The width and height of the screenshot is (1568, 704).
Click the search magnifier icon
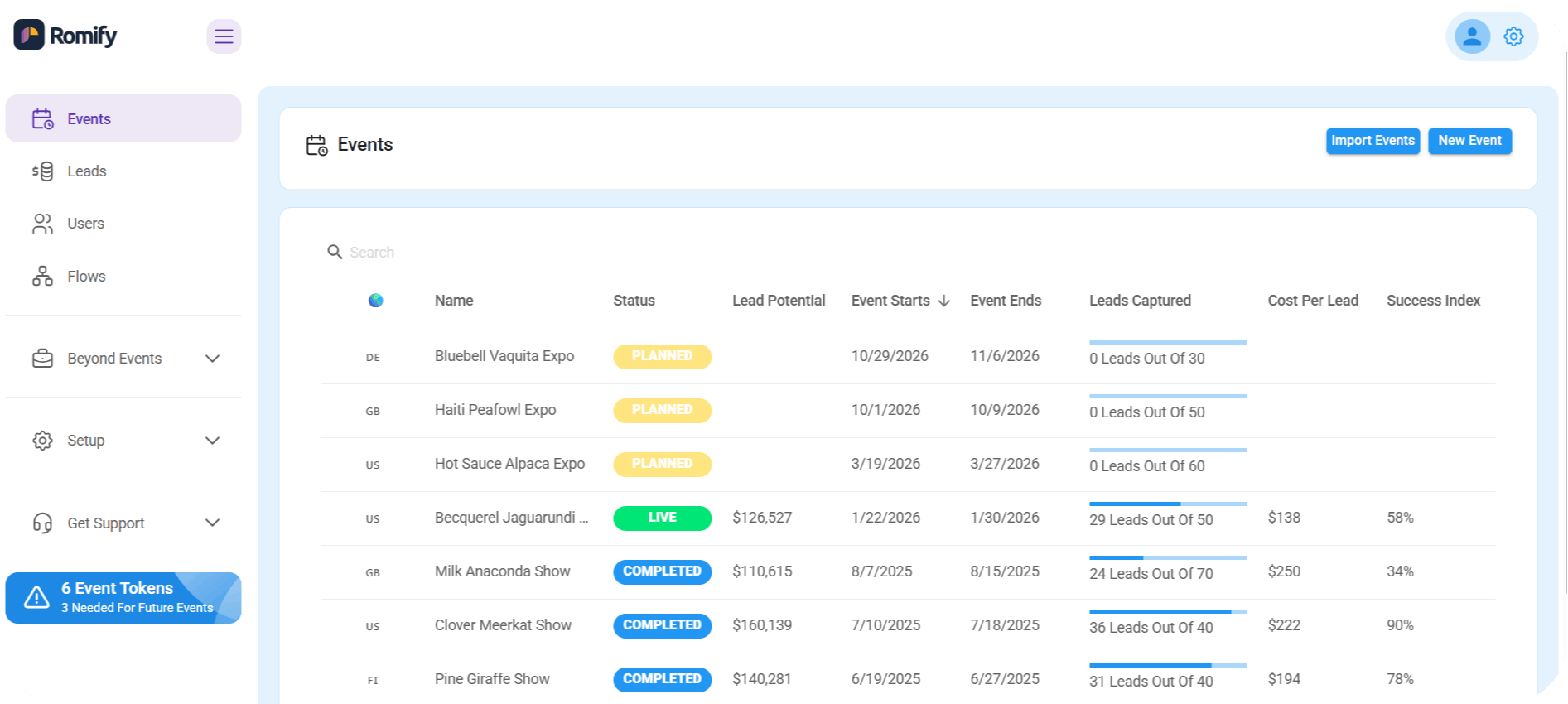point(335,252)
